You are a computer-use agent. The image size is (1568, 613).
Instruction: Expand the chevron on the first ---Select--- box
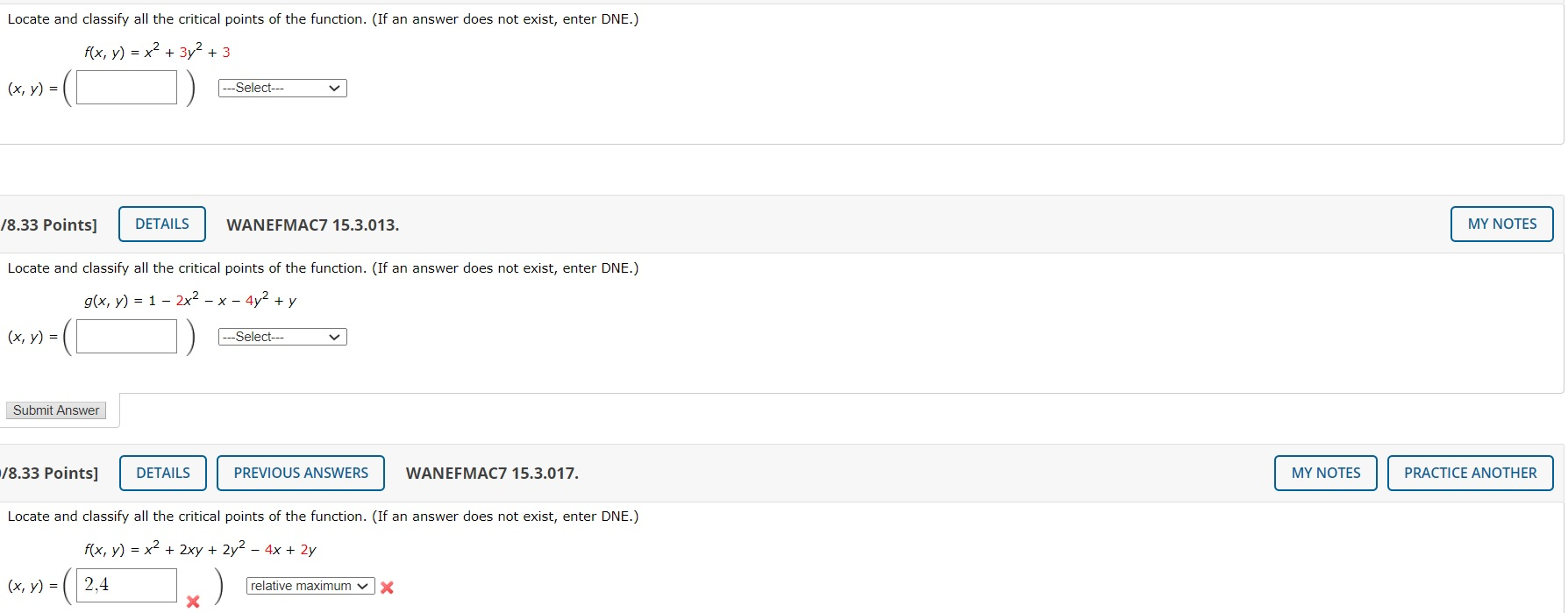click(334, 88)
